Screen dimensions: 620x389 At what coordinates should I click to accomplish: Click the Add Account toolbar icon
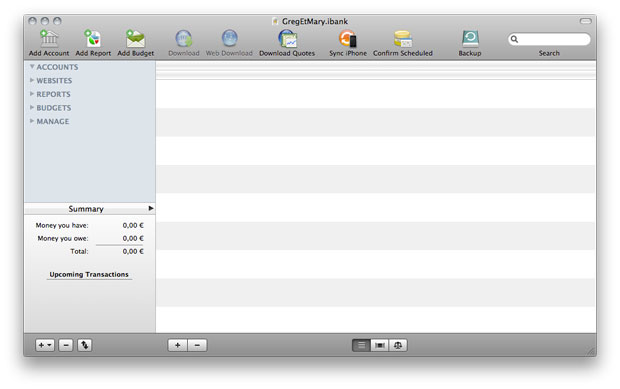click(49, 39)
